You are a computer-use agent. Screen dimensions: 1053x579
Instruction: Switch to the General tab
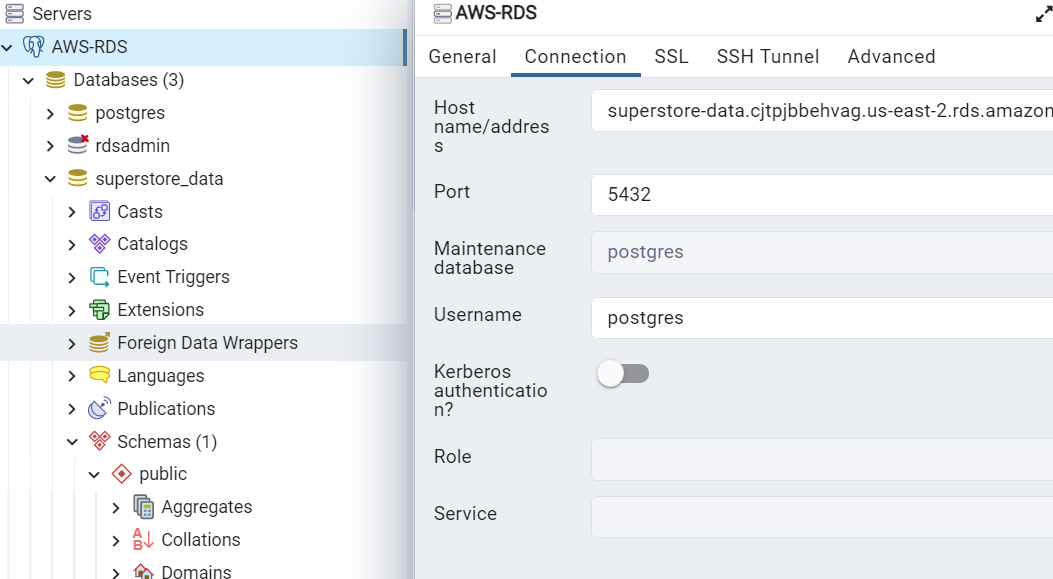point(462,57)
